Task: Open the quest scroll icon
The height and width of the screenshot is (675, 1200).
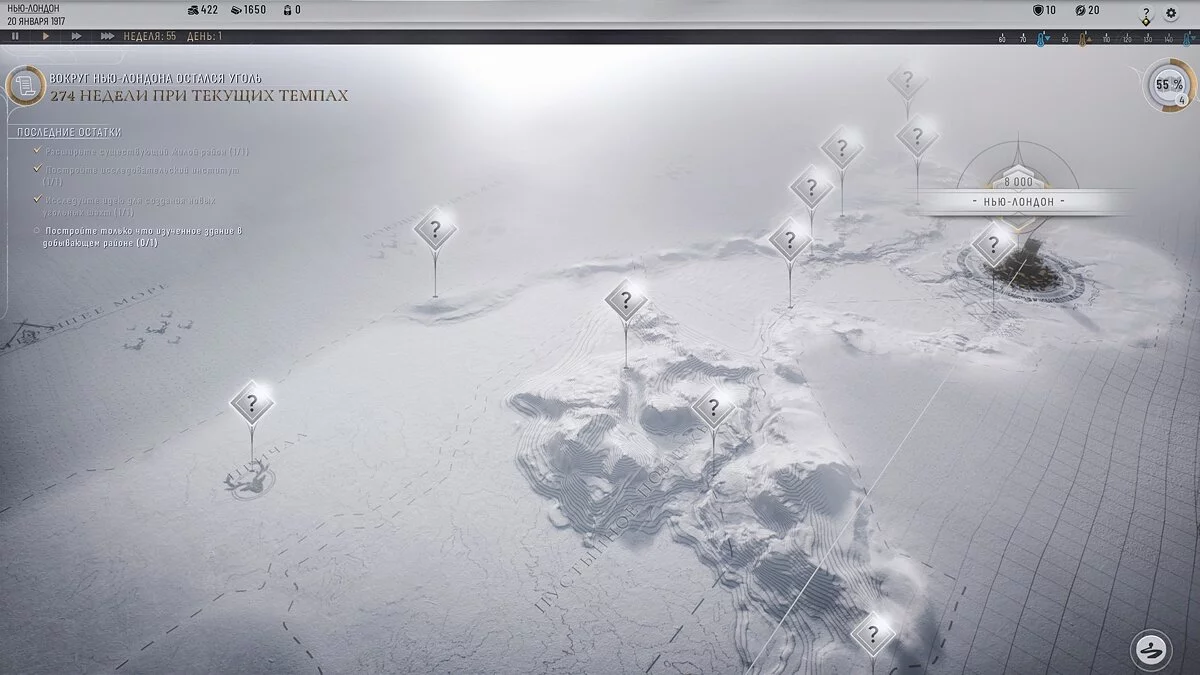Action: 24,85
